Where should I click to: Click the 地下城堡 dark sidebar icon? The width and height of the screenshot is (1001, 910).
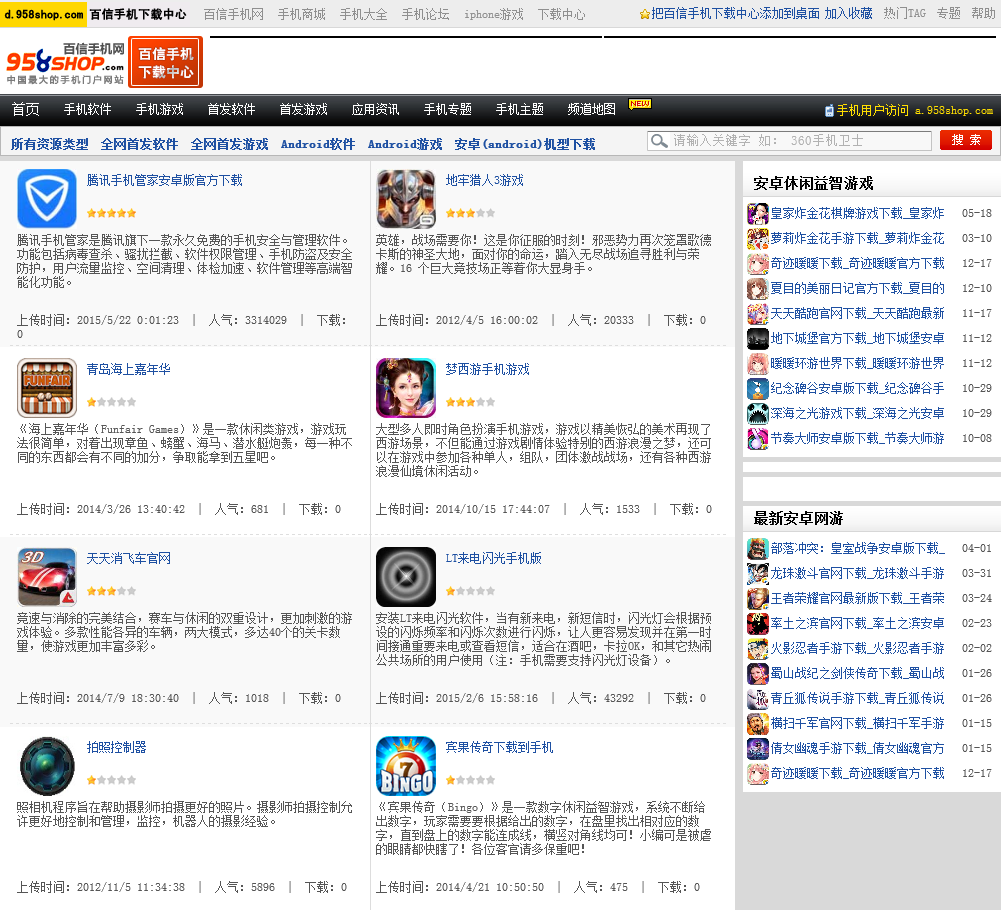[757, 338]
